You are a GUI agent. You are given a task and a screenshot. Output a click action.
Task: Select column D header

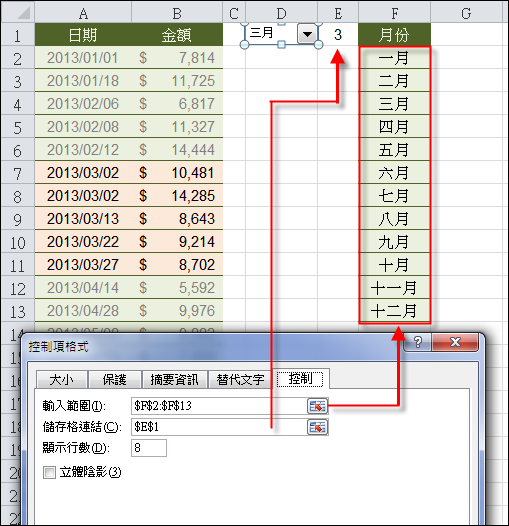(x=281, y=13)
